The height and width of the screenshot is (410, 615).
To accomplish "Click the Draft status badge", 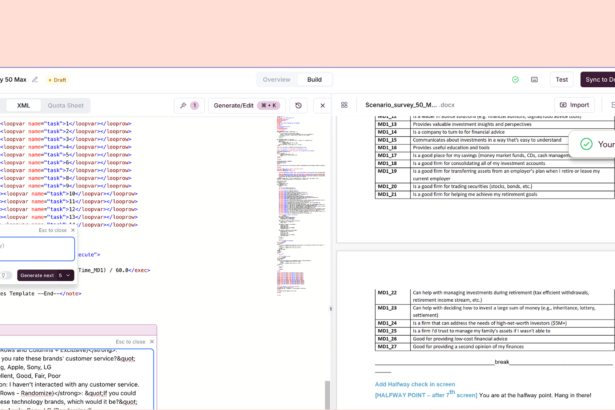I will pos(57,80).
